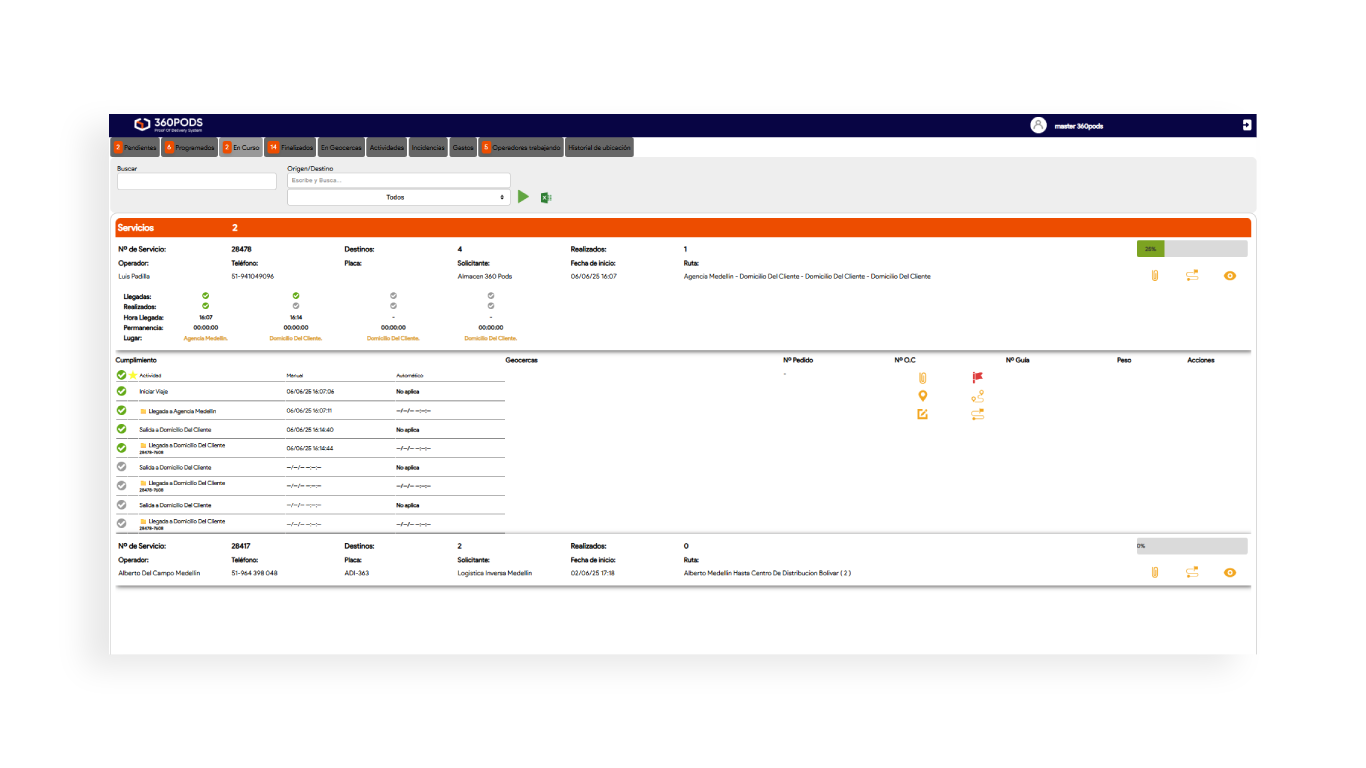Toggle the header check in Cumplimiento list
This screenshot has height=768, width=1366.
pyautogui.click(x=121, y=375)
